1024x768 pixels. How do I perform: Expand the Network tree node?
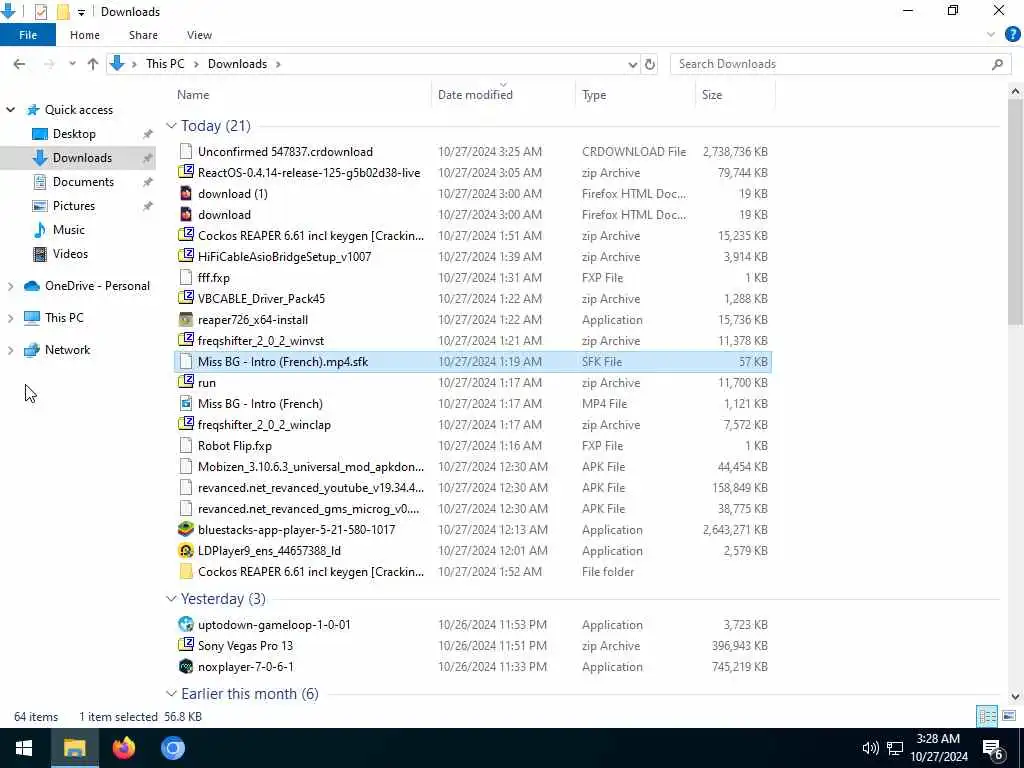click(10, 350)
